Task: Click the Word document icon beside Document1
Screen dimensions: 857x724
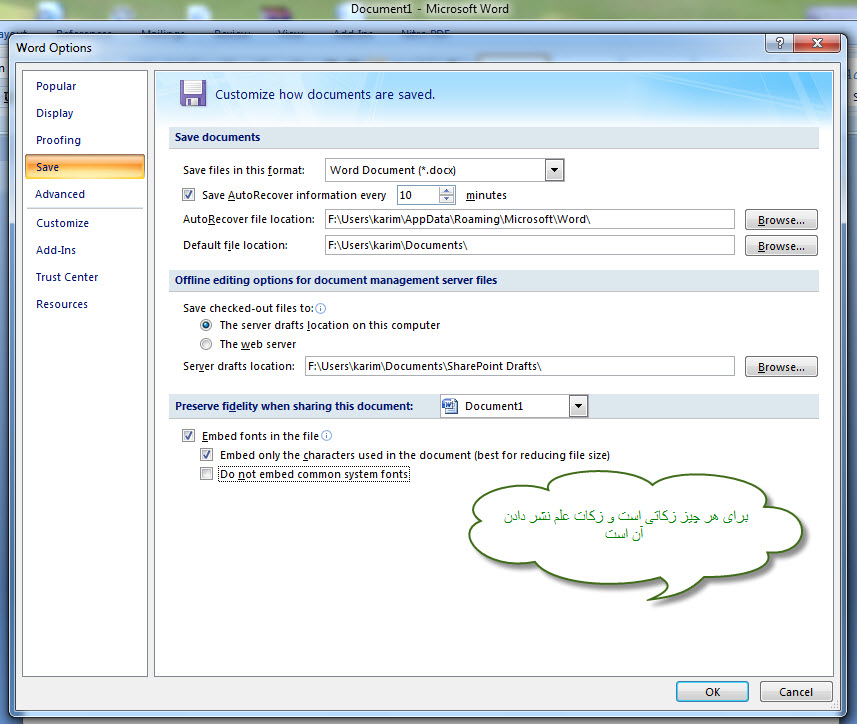Action: point(450,406)
